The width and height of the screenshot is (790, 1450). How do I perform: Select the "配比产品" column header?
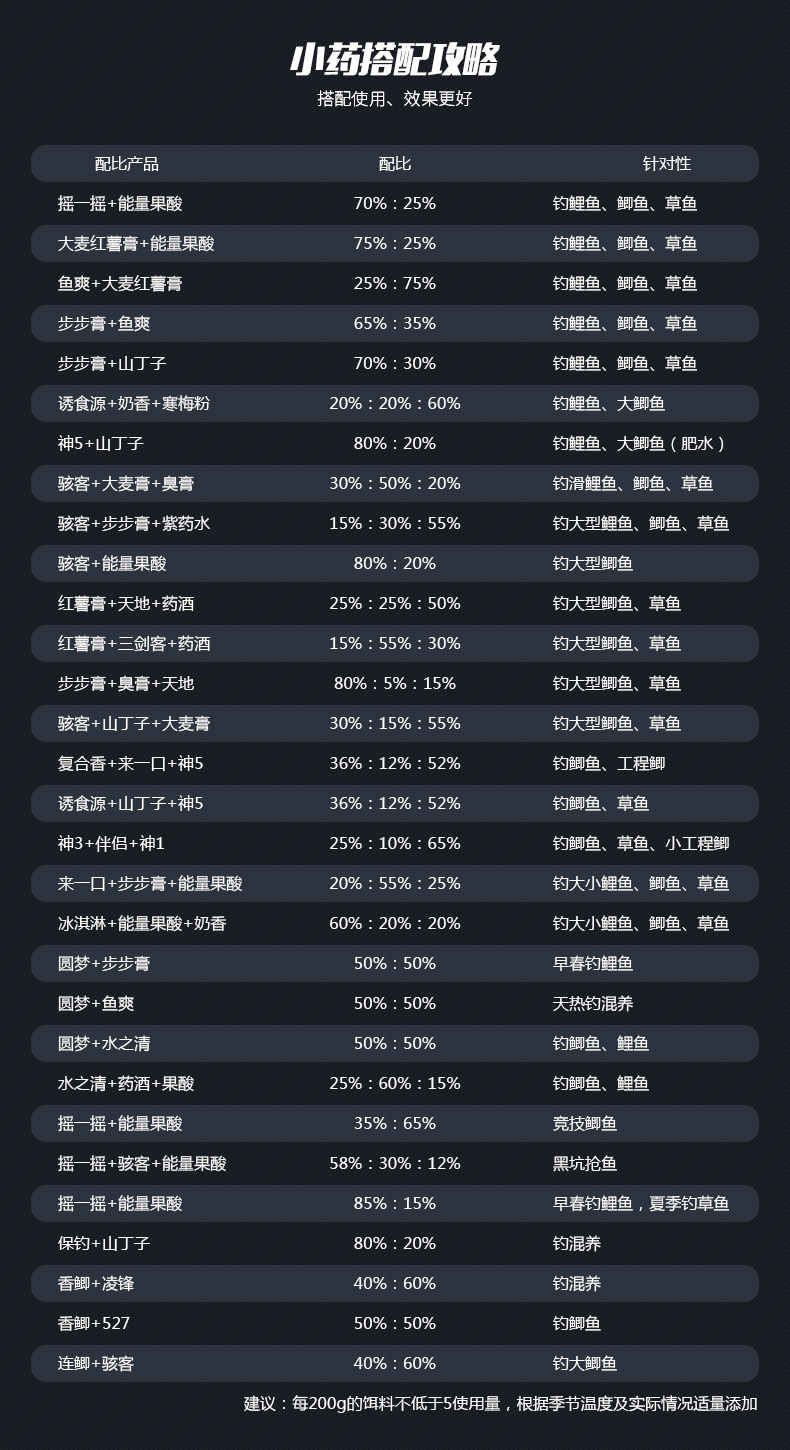click(126, 163)
